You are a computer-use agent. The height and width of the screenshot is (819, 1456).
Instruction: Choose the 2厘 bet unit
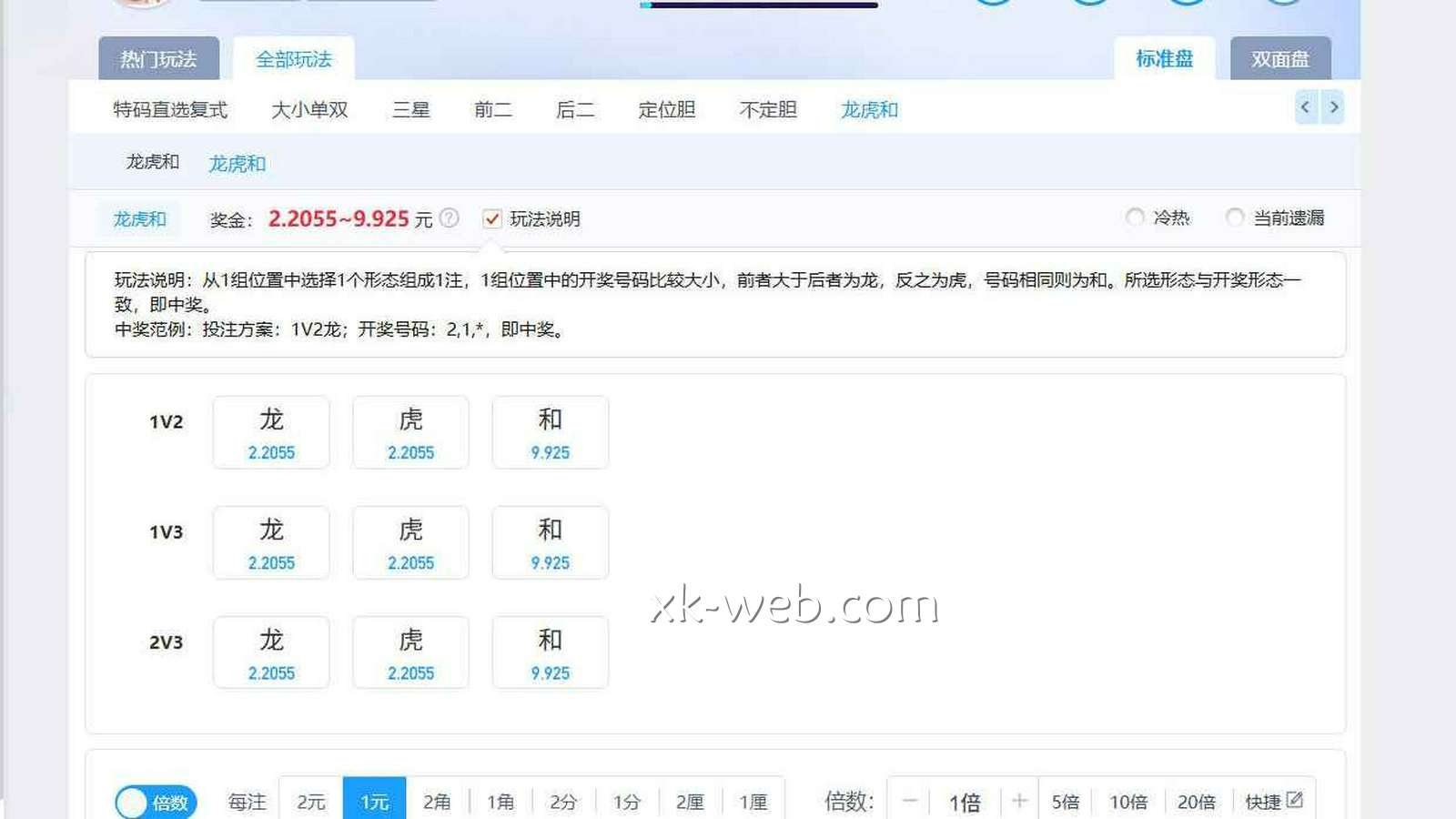(x=690, y=801)
